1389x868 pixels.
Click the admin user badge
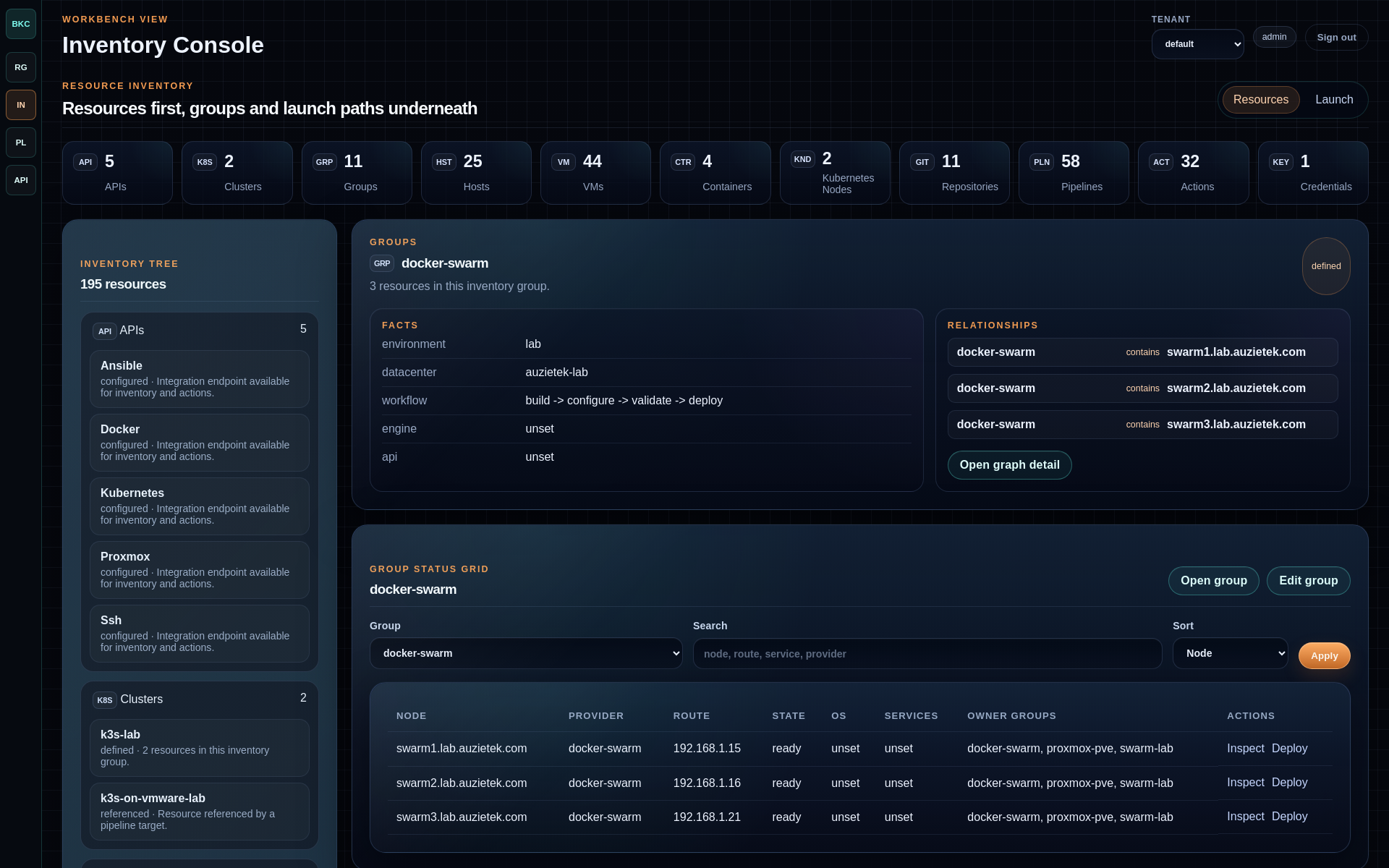[x=1274, y=37]
